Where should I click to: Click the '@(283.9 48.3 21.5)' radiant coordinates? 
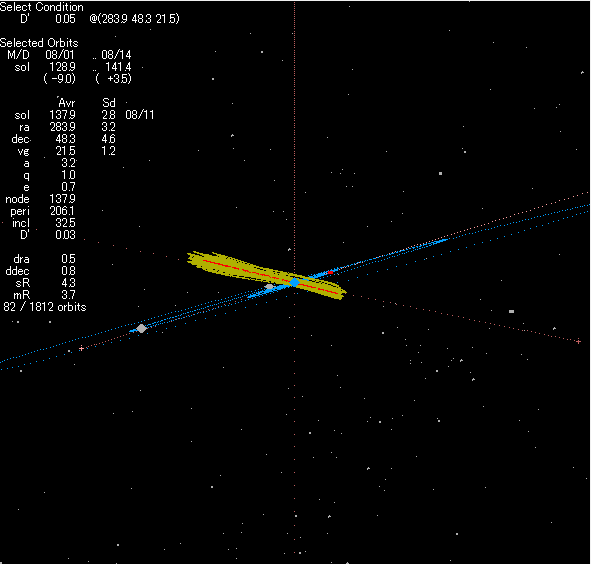coord(134,19)
